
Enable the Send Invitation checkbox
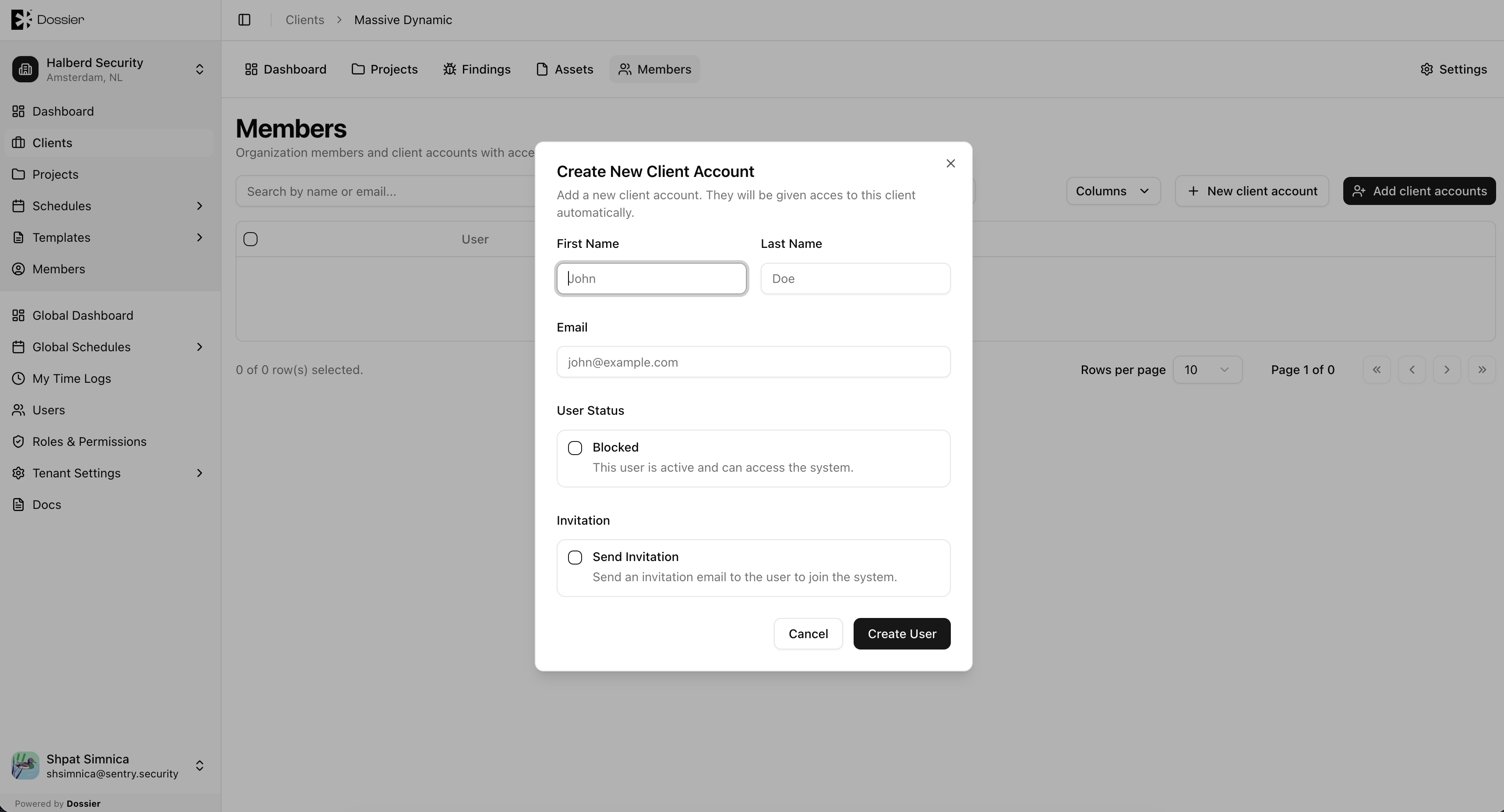point(575,558)
